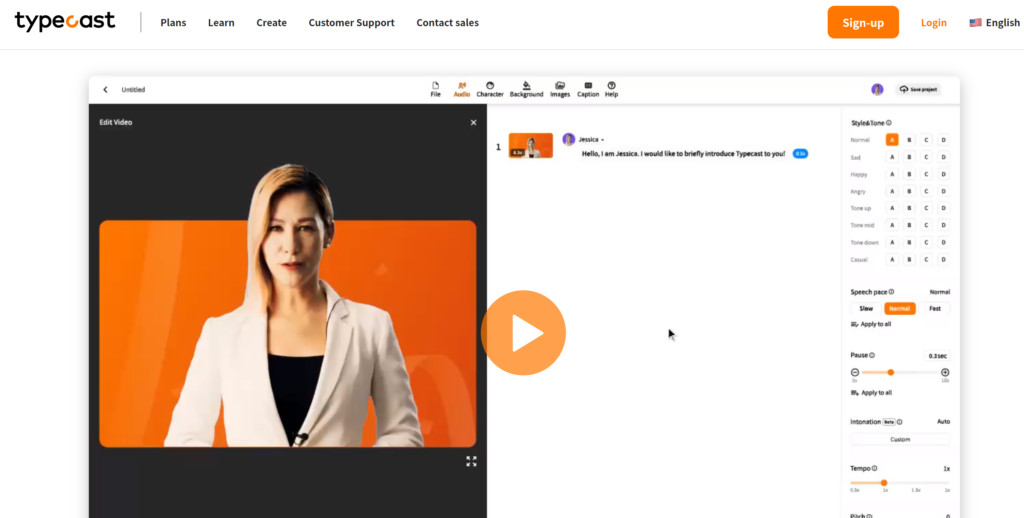Click the Custom intonation button

[x=900, y=440]
